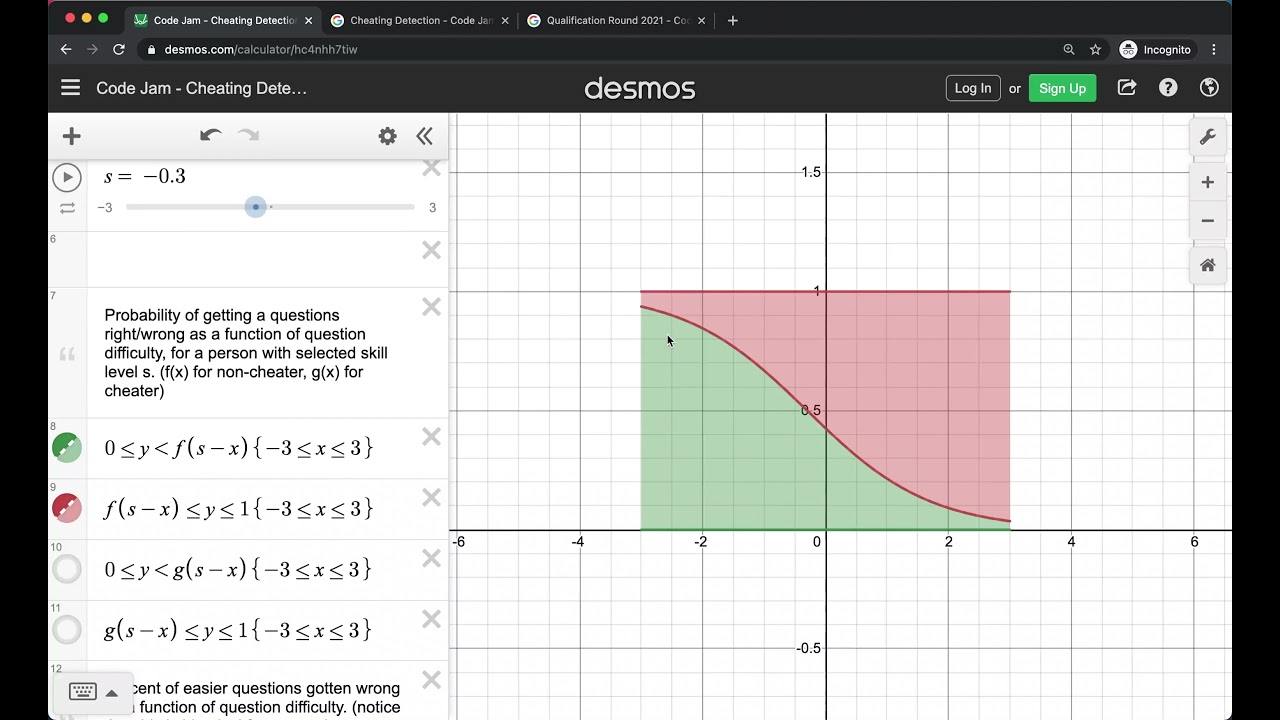This screenshot has height=720, width=1280.
Task: Click the Log In button
Action: pos(973,88)
